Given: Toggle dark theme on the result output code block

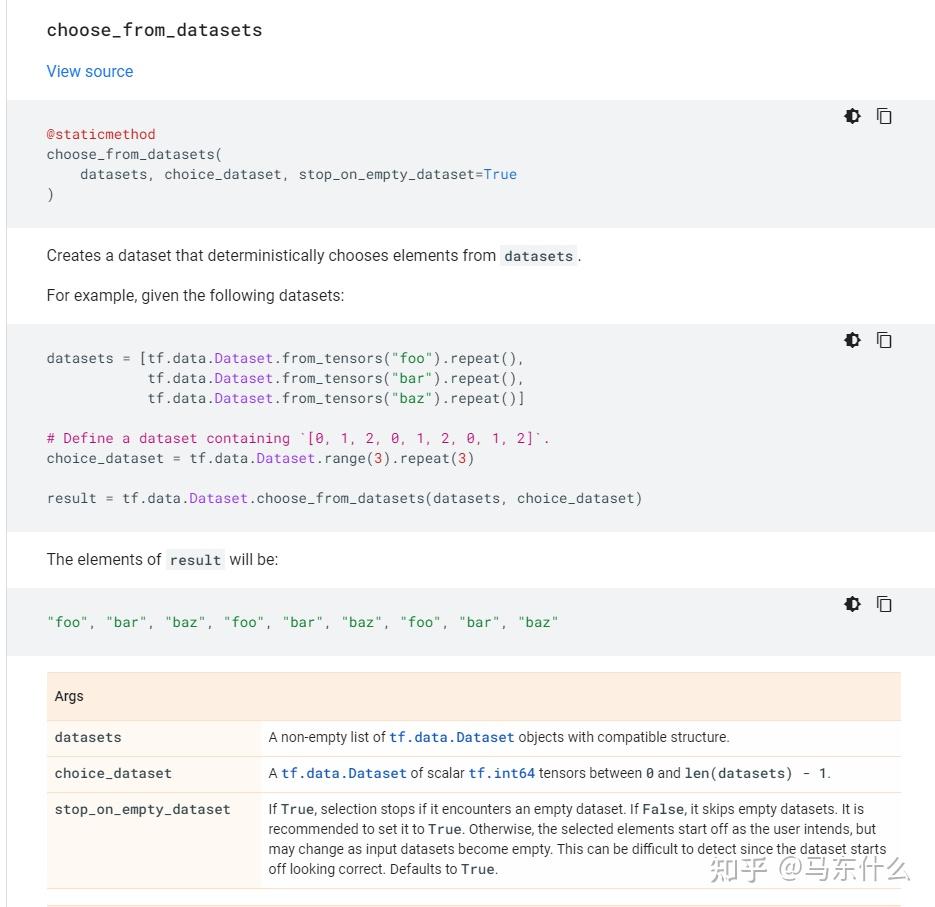Looking at the screenshot, I should click(852, 604).
